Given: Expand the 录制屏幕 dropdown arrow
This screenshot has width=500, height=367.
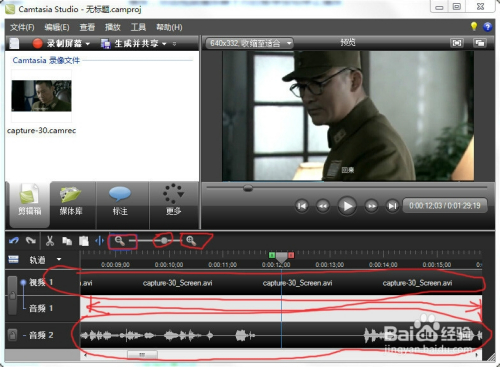Looking at the screenshot, I should [x=88, y=44].
